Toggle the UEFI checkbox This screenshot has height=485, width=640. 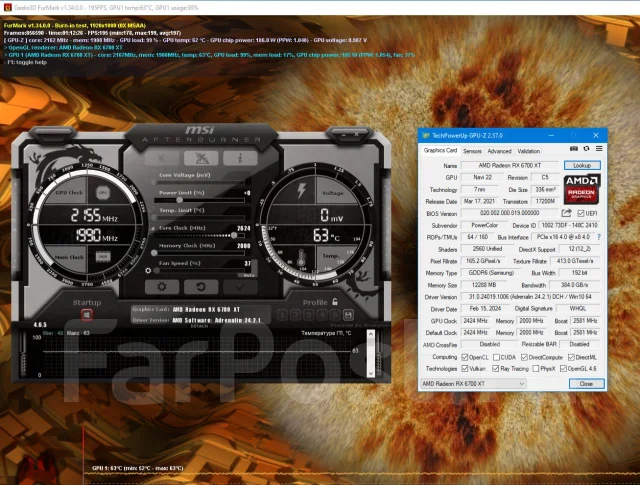[x=580, y=213]
